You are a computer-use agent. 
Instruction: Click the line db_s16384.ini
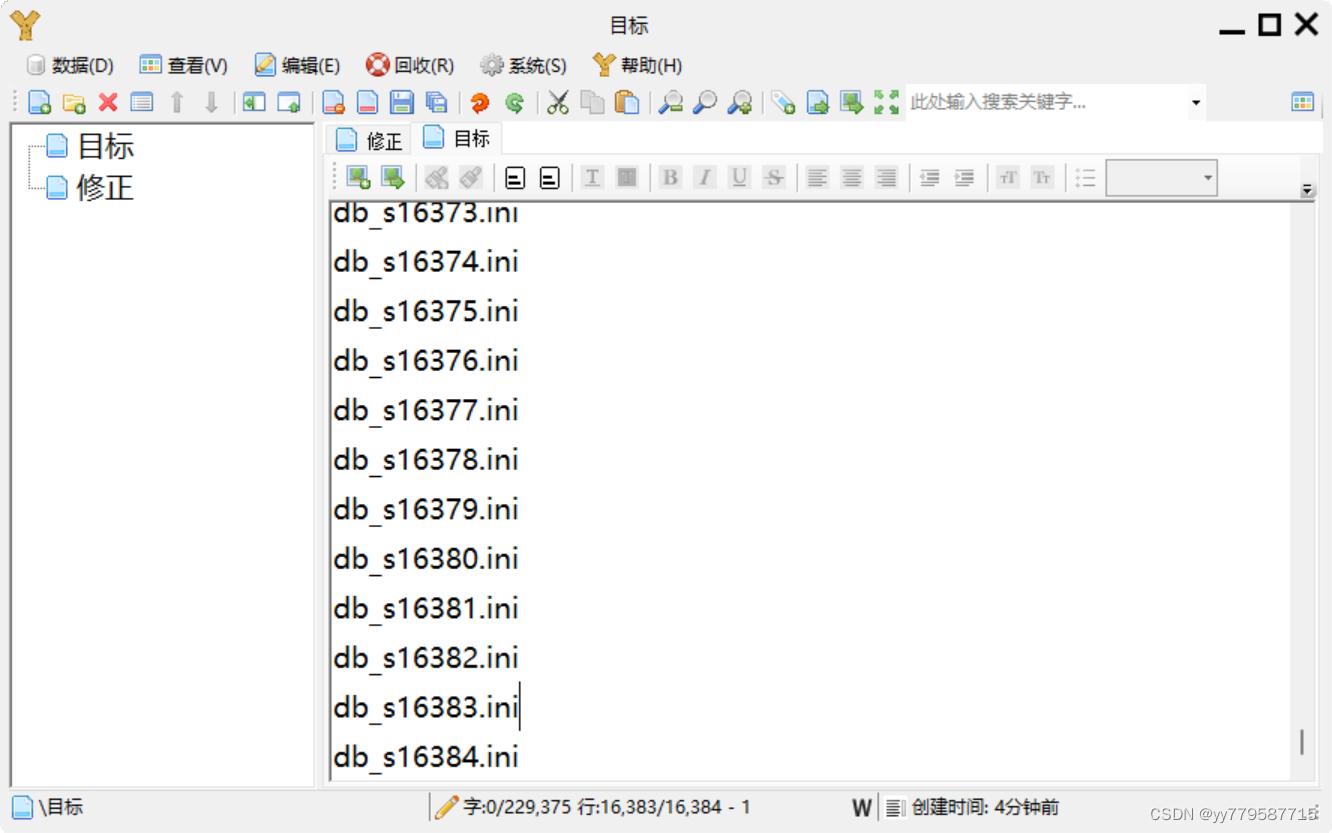pyautogui.click(x=426, y=757)
